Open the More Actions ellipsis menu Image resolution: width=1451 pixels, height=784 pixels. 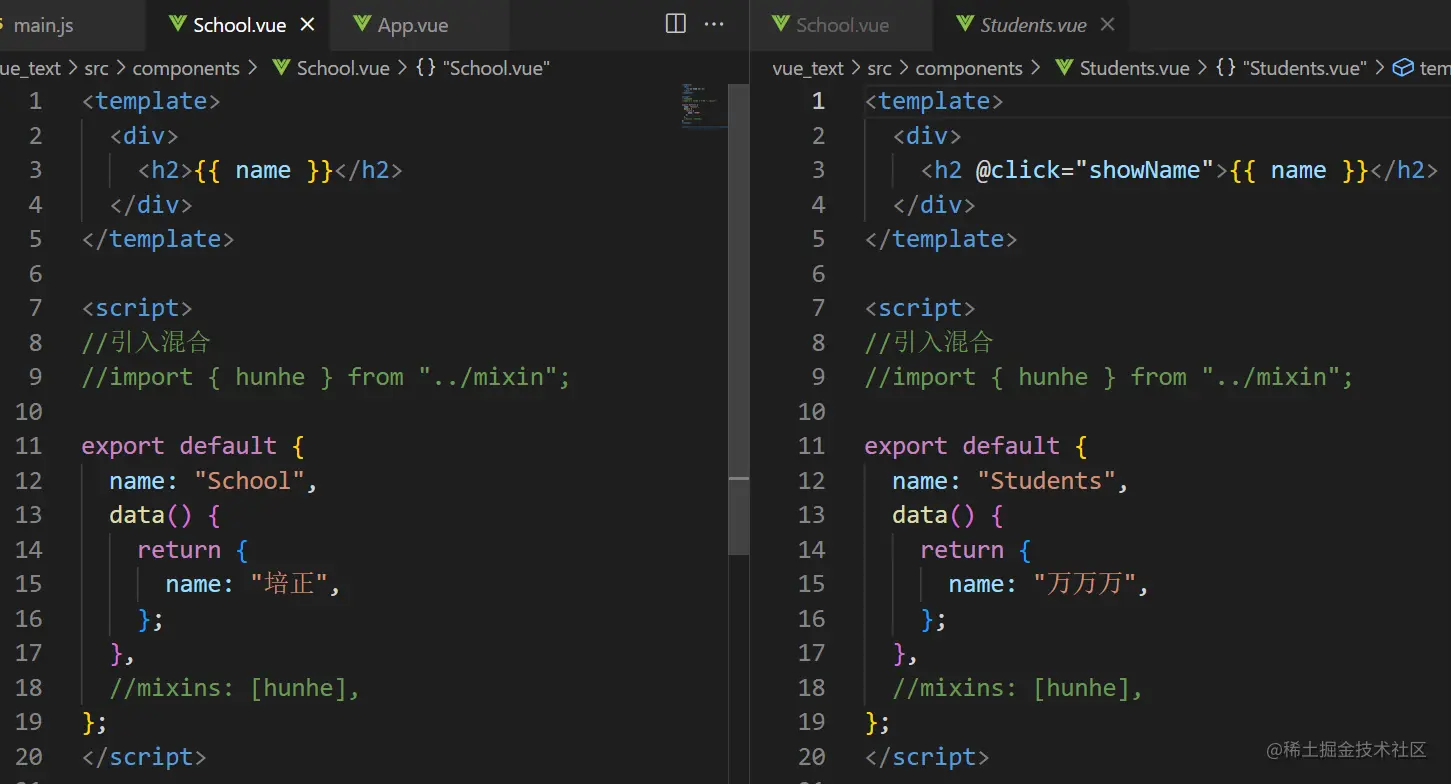click(x=714, y=24)
